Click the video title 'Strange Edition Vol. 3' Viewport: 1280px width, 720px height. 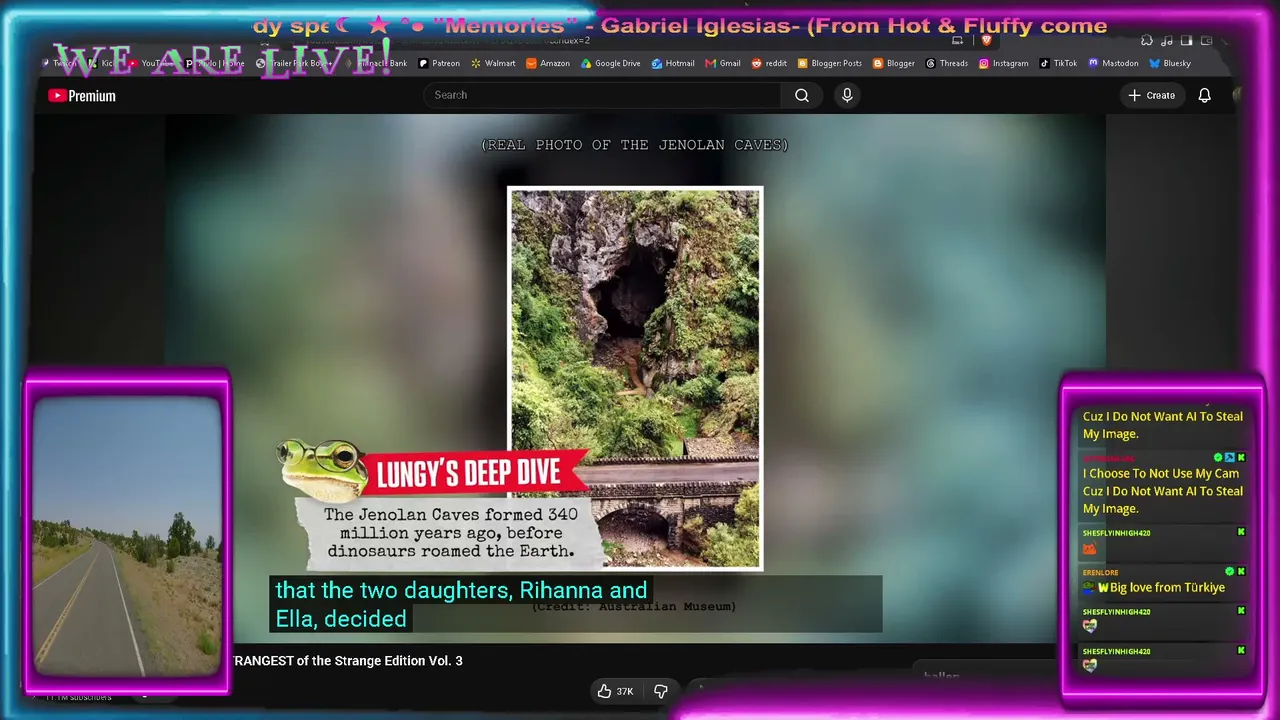click(348, 661)
